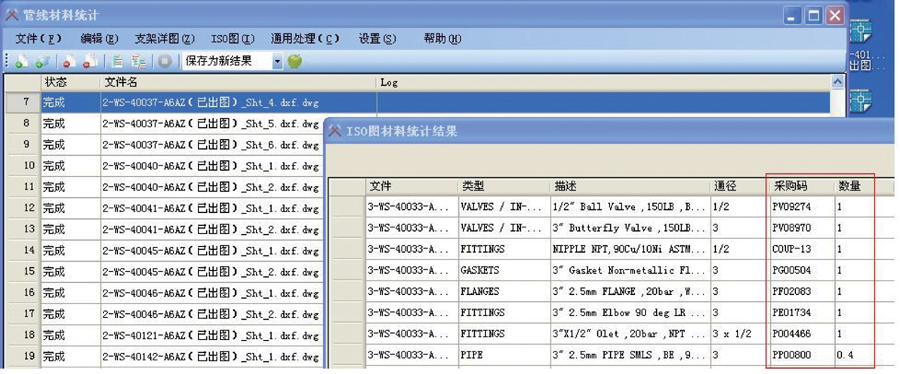900x374 pixels.
Task: Click purchase code PO04466
Action: coord(792,334)
